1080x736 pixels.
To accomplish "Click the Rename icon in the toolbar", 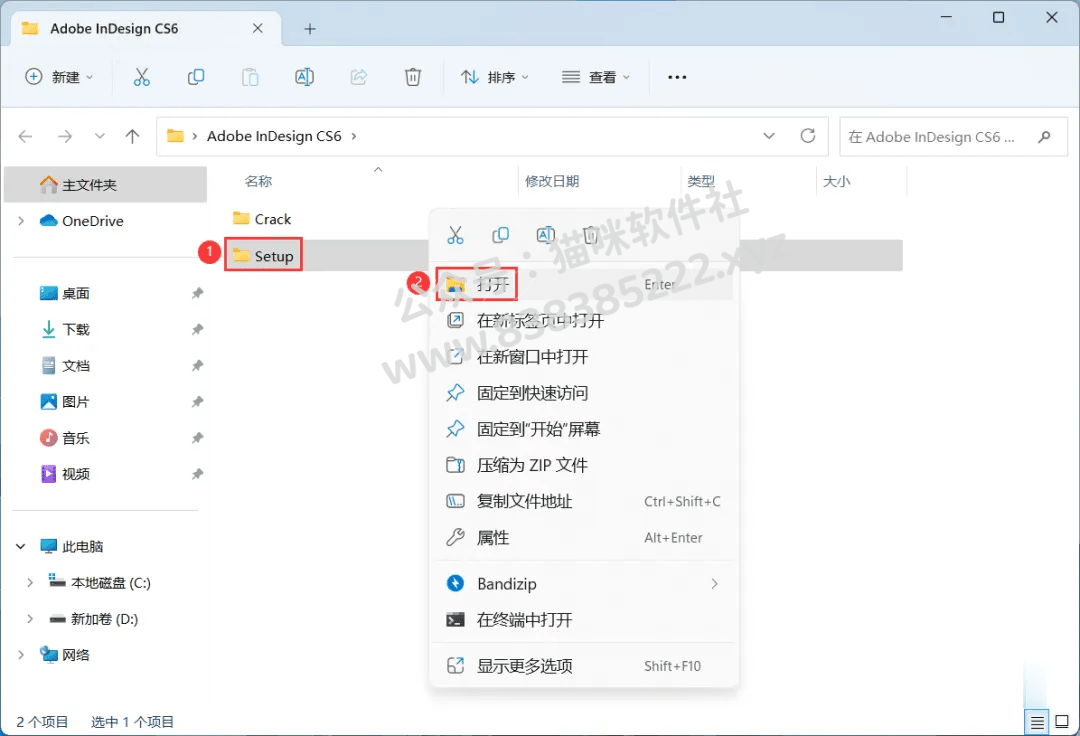I will click(x=304, y=77).
